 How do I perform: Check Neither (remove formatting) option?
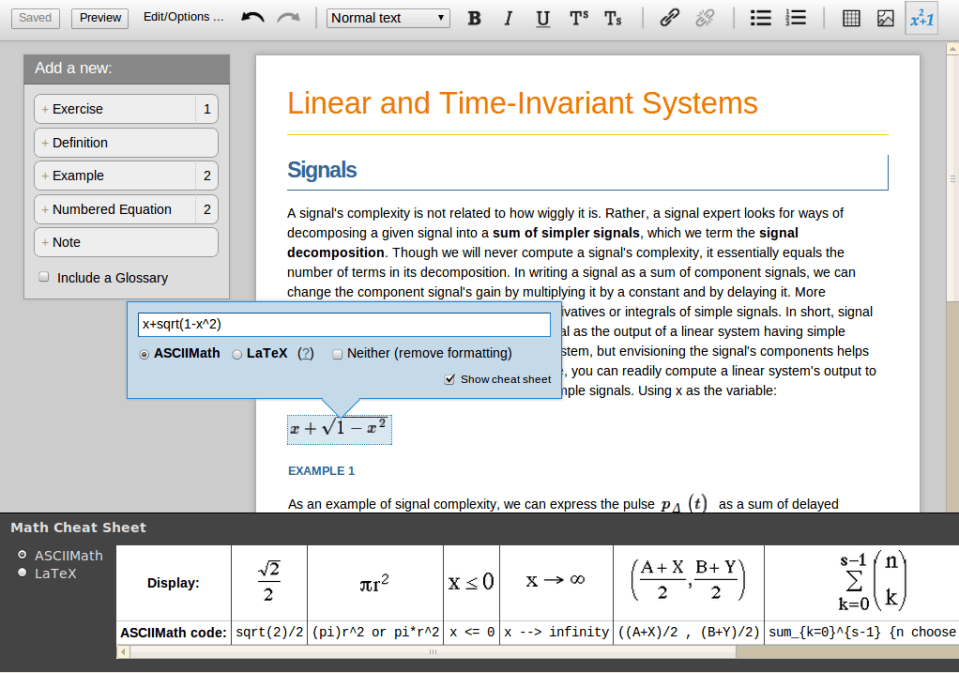337,353
